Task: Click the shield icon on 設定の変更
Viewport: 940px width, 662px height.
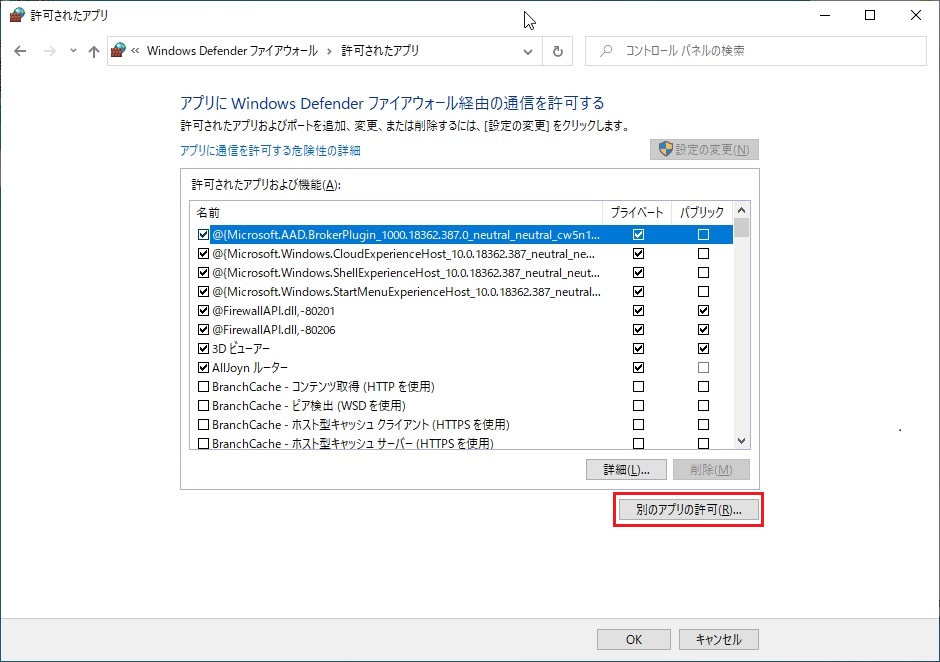Action: pyautogui.click(x=665, y=149)
